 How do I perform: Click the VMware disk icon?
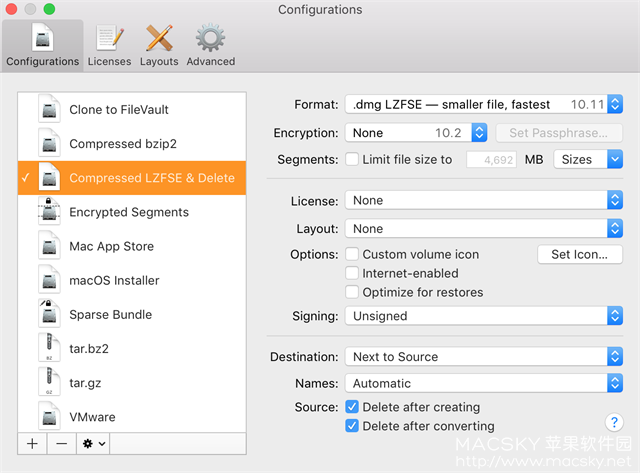click(49, 417)
